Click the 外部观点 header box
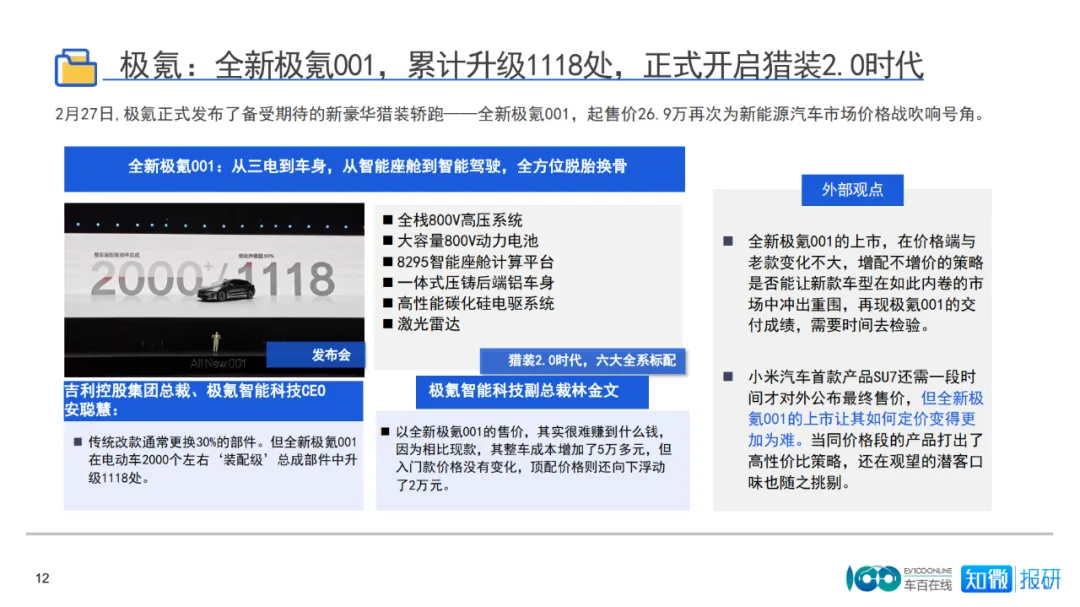Screen dimensions: 1080x607 click(x=852, y=189)
